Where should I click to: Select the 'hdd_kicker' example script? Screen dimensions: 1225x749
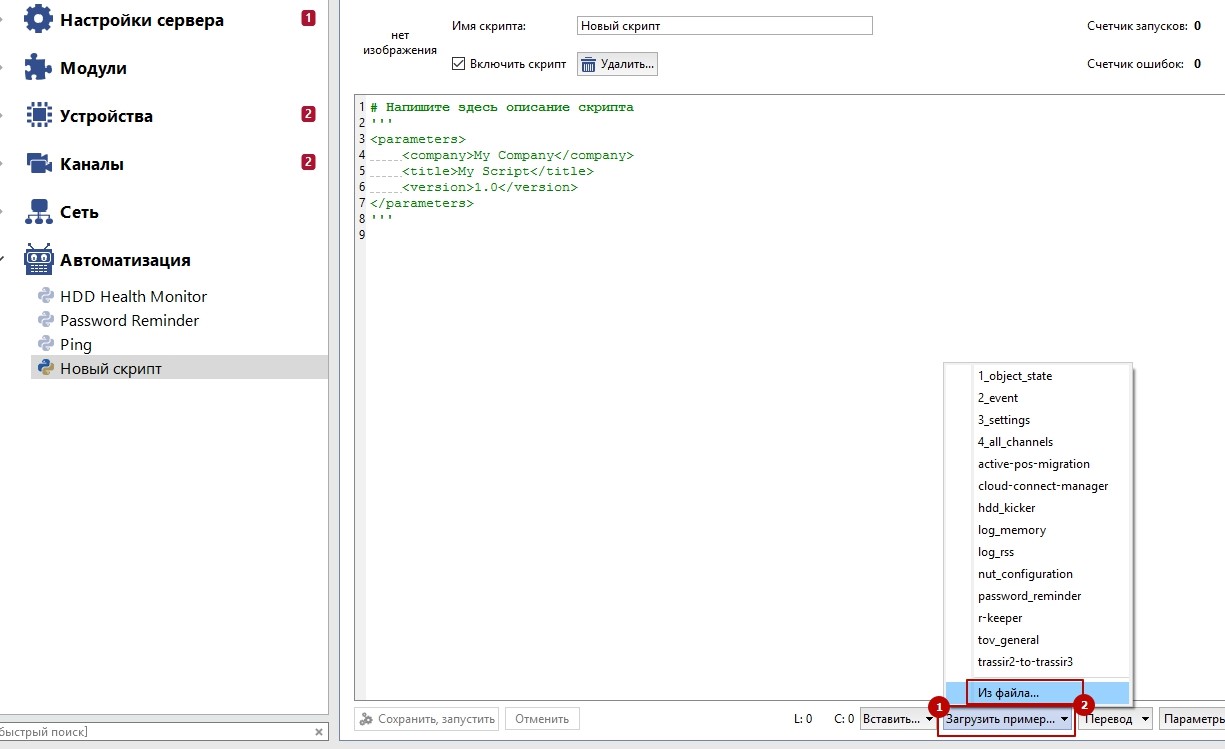(1006, 508)
